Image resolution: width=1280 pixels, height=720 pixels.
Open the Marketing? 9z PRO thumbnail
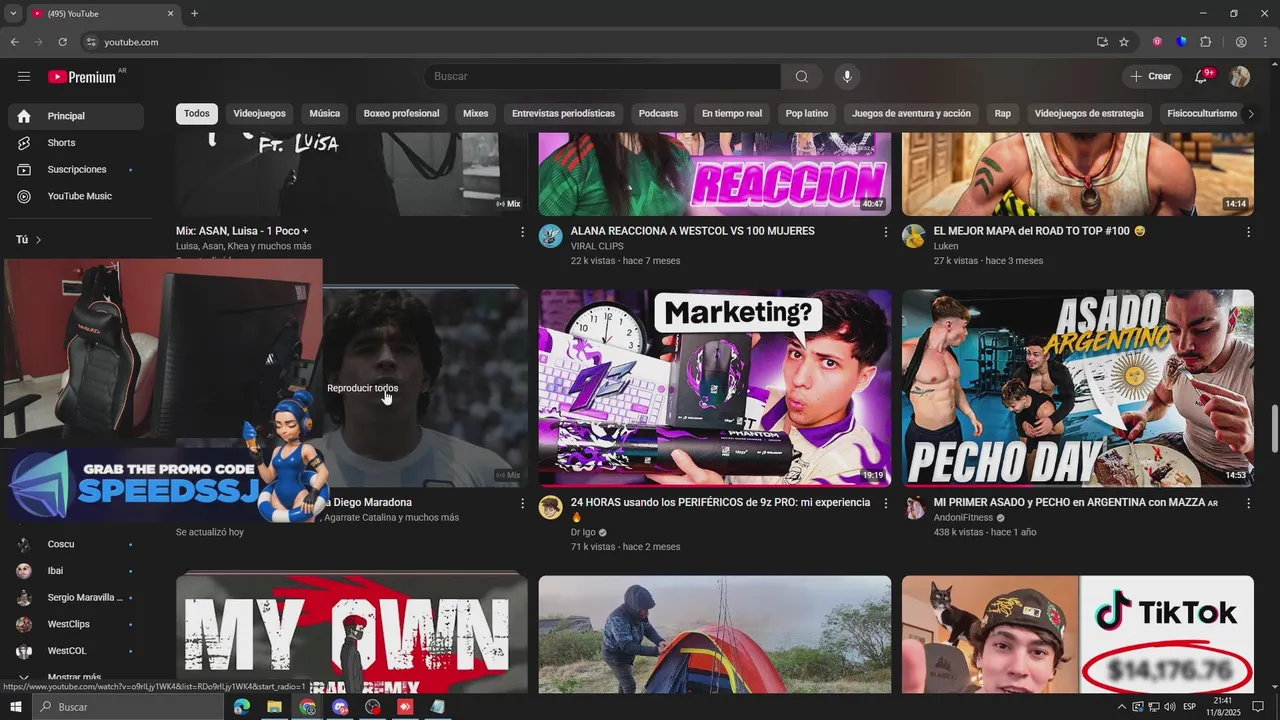pyautogui.click(x=715, y=388)
